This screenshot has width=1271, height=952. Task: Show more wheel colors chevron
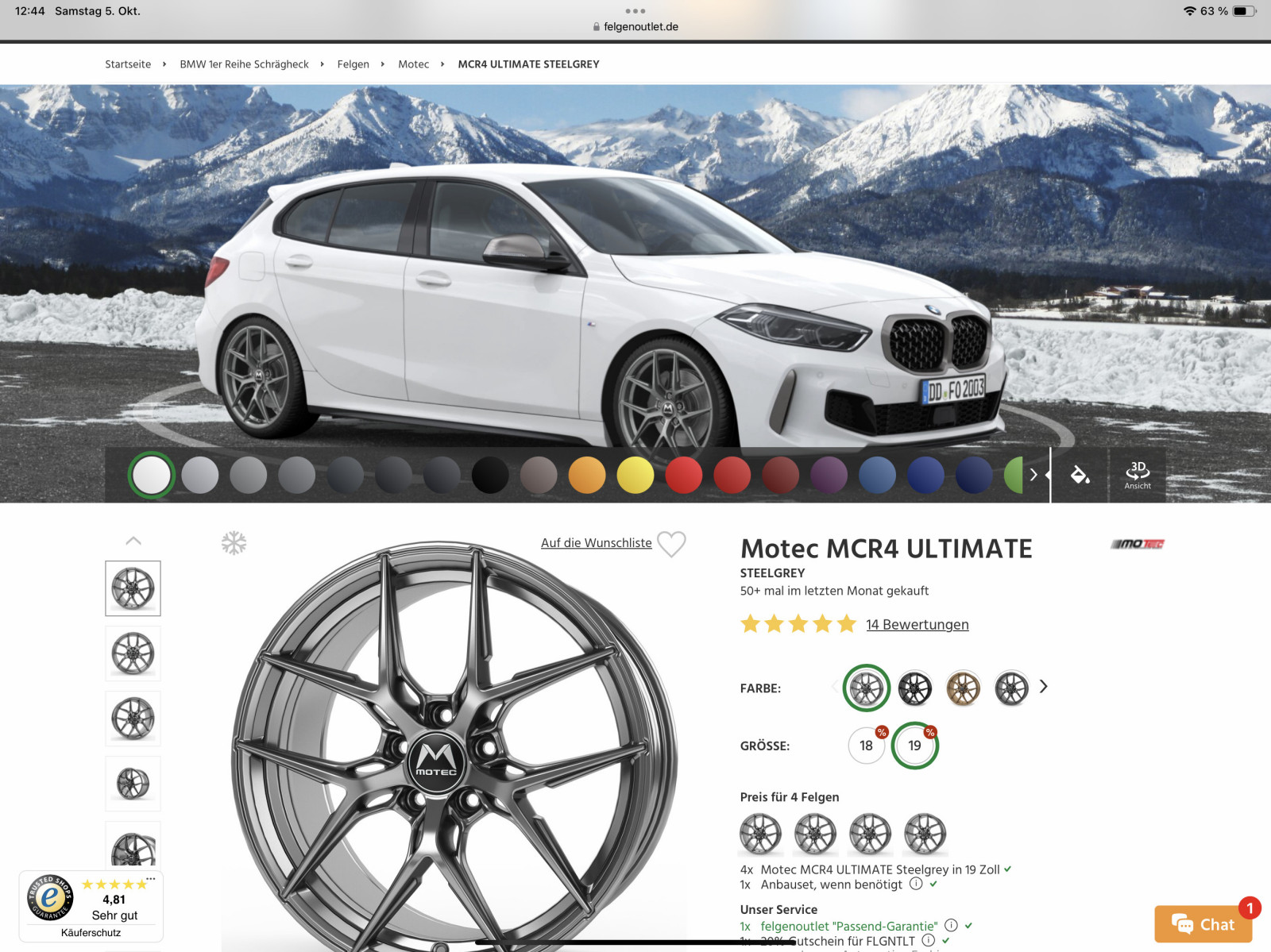[x=1044, y=686]
